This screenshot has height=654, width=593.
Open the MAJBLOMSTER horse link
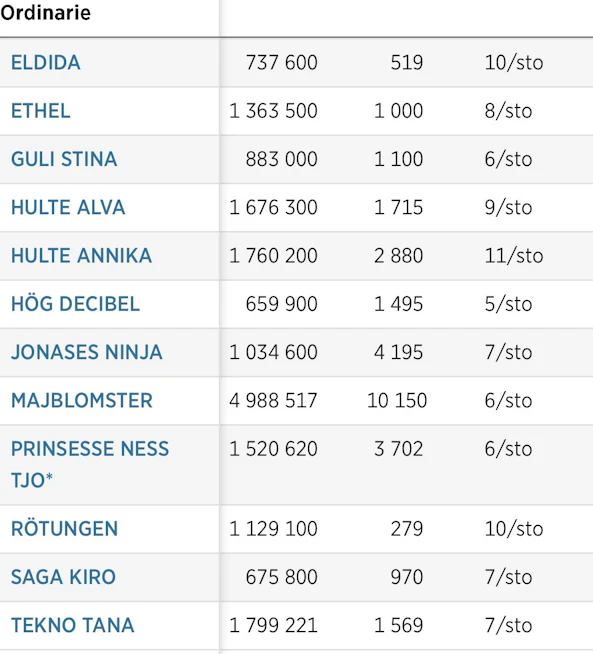(82, 401)
